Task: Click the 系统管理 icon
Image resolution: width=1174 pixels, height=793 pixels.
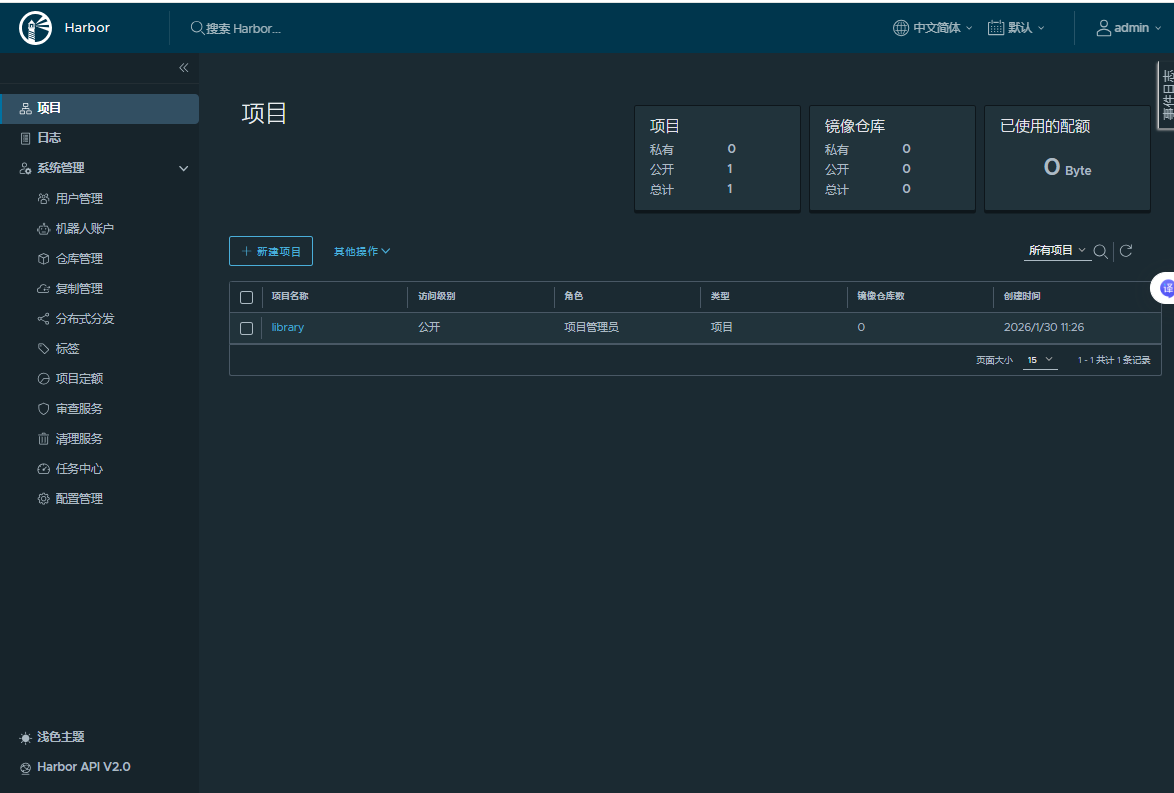Action: tap(25, 168)
